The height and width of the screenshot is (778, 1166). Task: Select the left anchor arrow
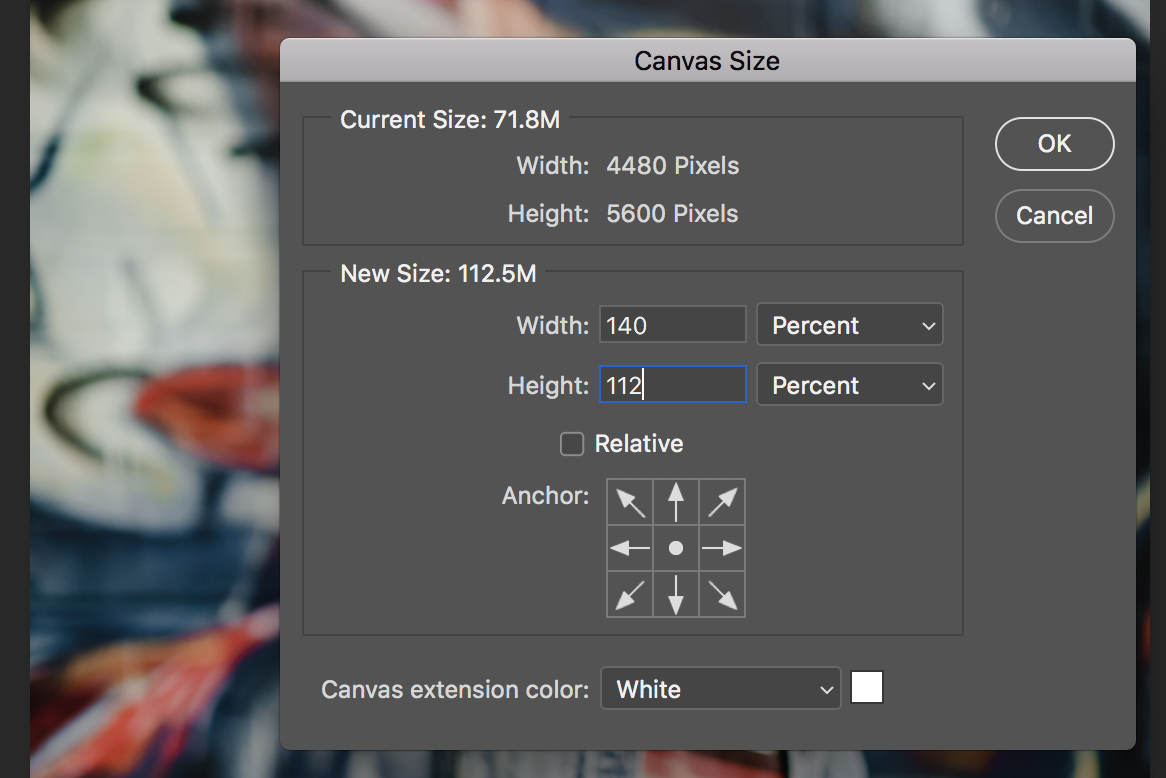coord(629,548)
